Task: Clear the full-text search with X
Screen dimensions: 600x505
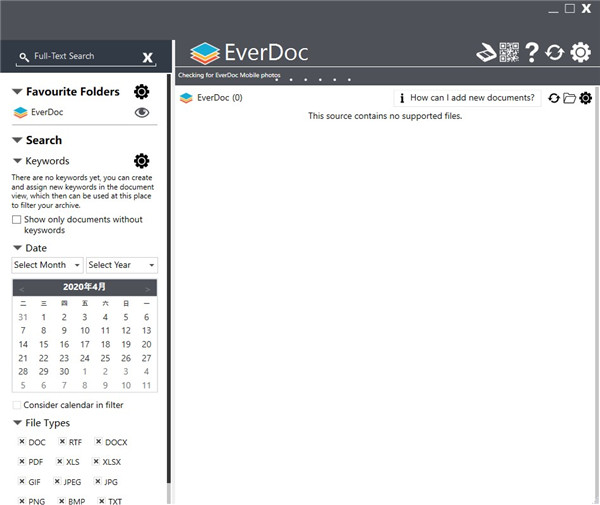Action: pyautogui.click(x=147, y=58)
